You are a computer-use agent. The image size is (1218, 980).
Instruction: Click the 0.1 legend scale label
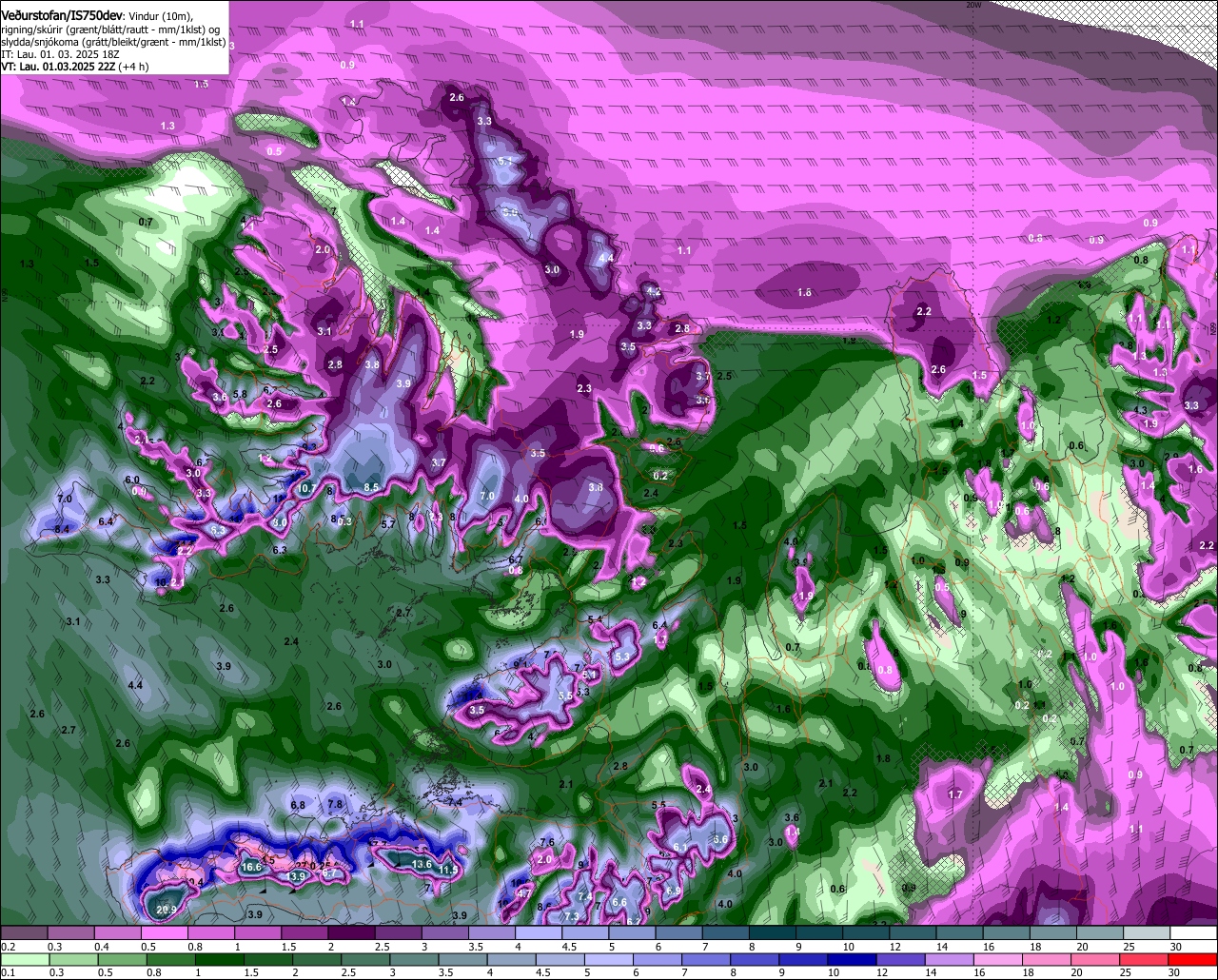(8, 971)
